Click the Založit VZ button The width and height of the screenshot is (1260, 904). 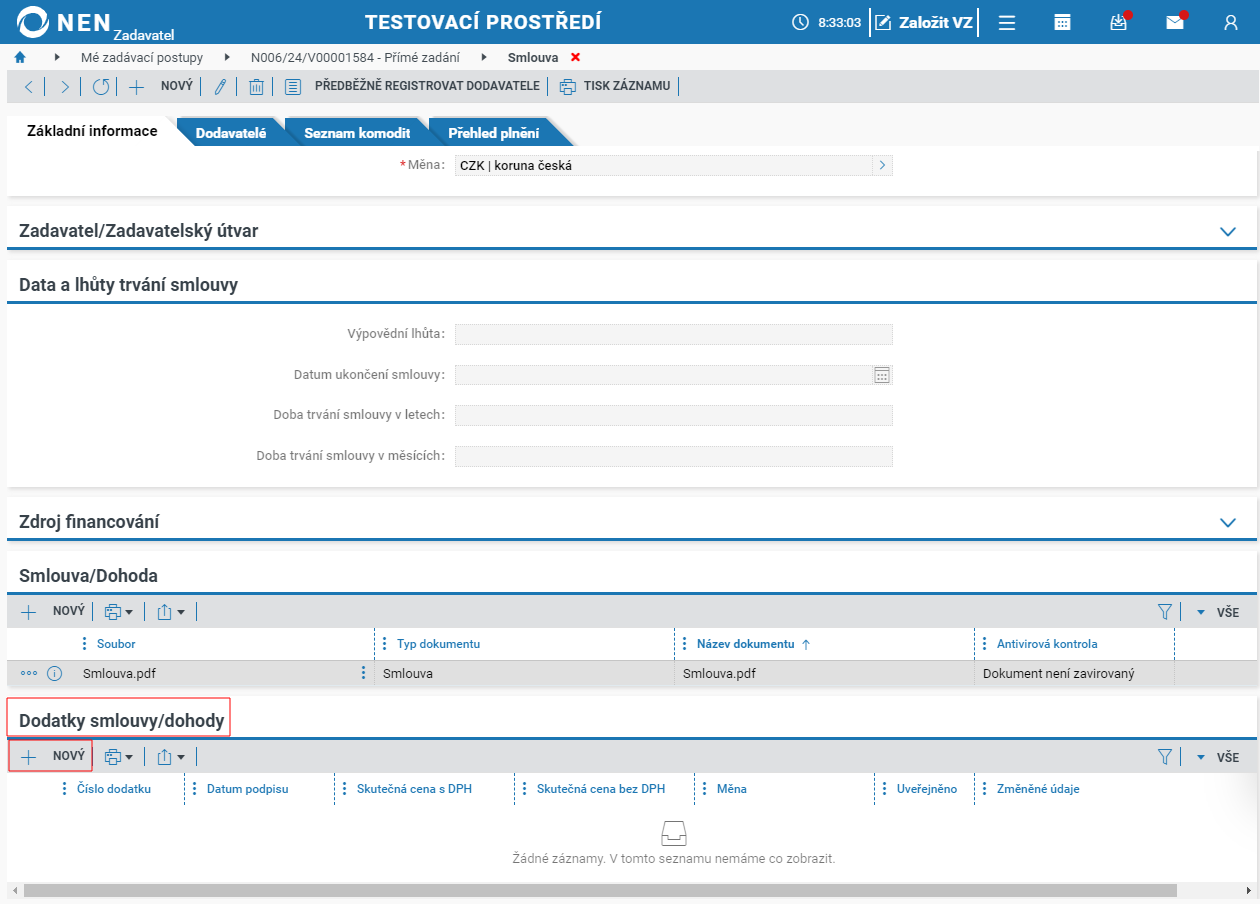pyautogui.click(x=925, y=22)
